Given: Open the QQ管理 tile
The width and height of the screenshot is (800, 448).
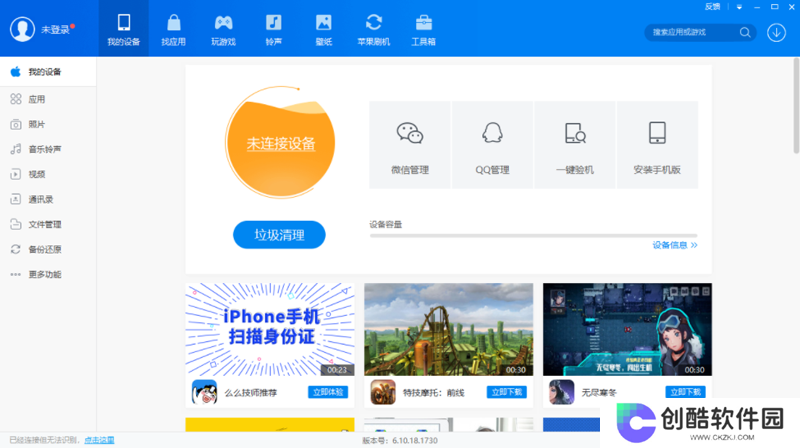Looking at the screenshot, I should [492, 145].
